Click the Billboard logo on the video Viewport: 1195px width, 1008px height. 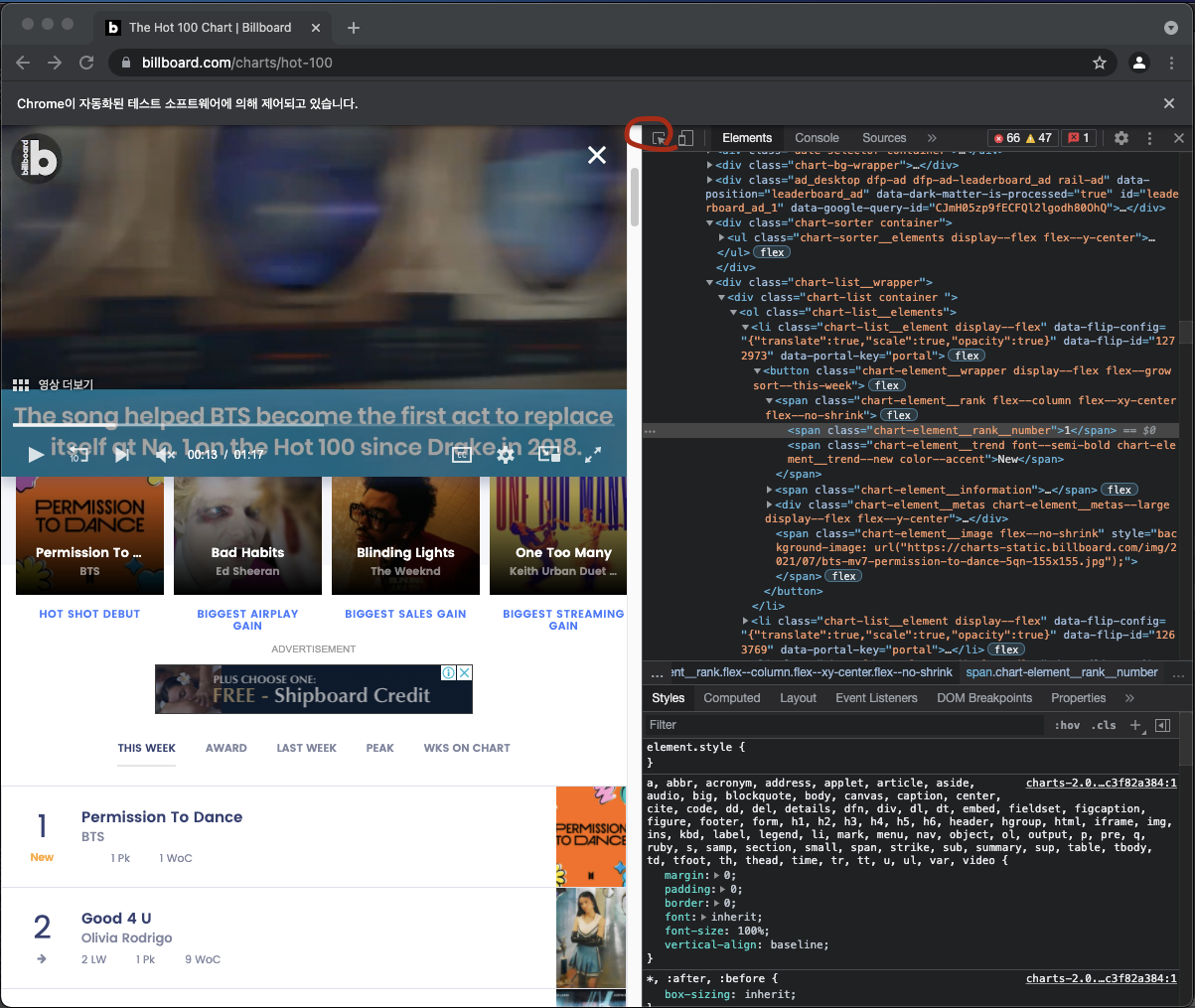[x=37, y=159]
